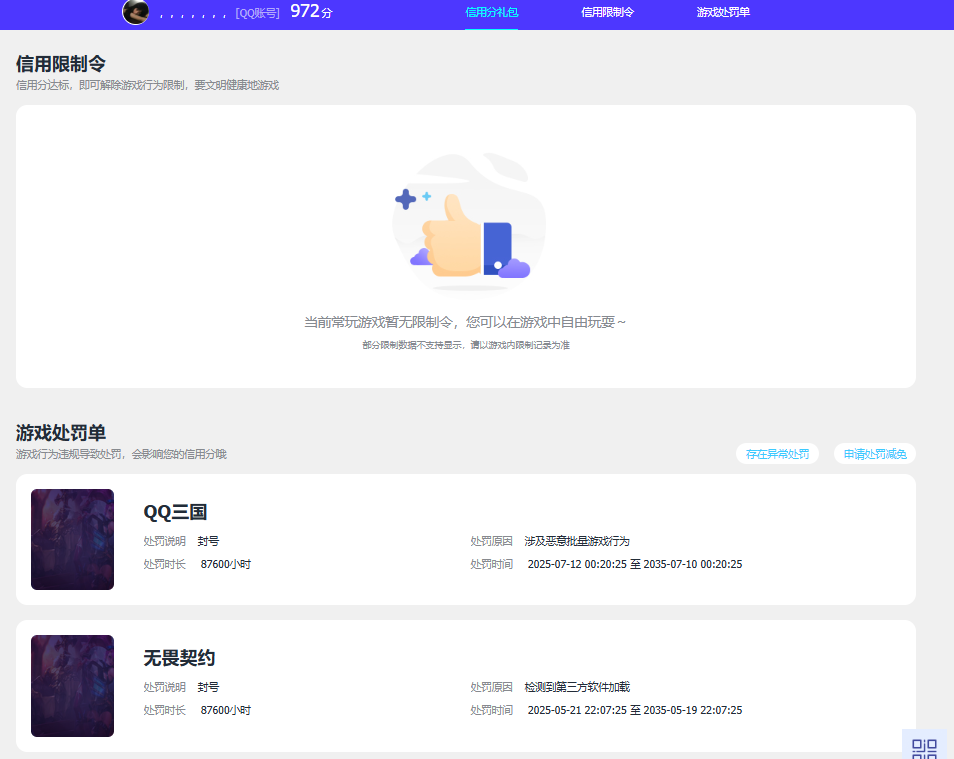Open the 信用分礼包 tab

[489, 13]
